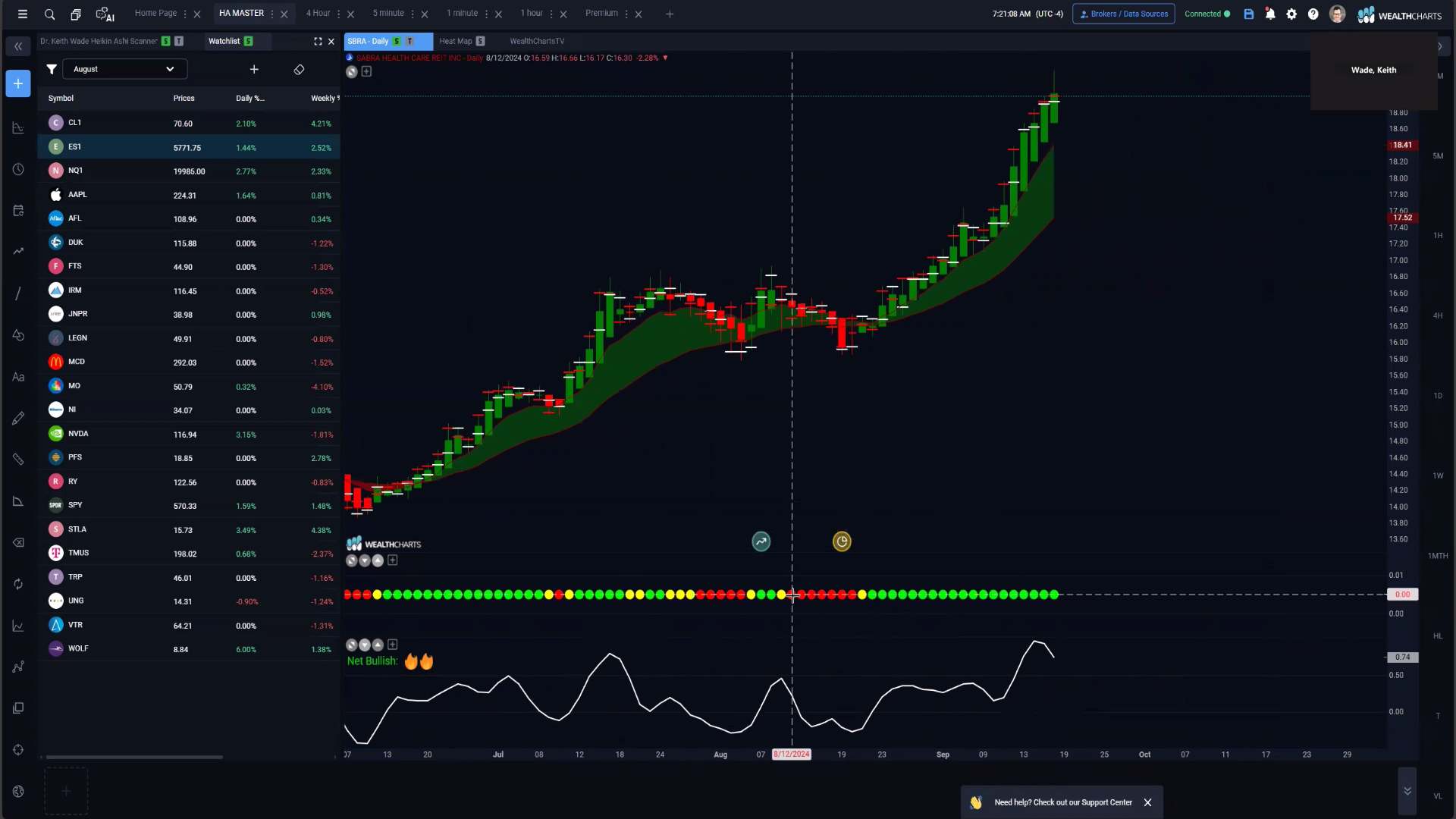The image size is (1456, 819).
Task: Toggle the S badge on Watchlist tab
Action: click(249, 42)
